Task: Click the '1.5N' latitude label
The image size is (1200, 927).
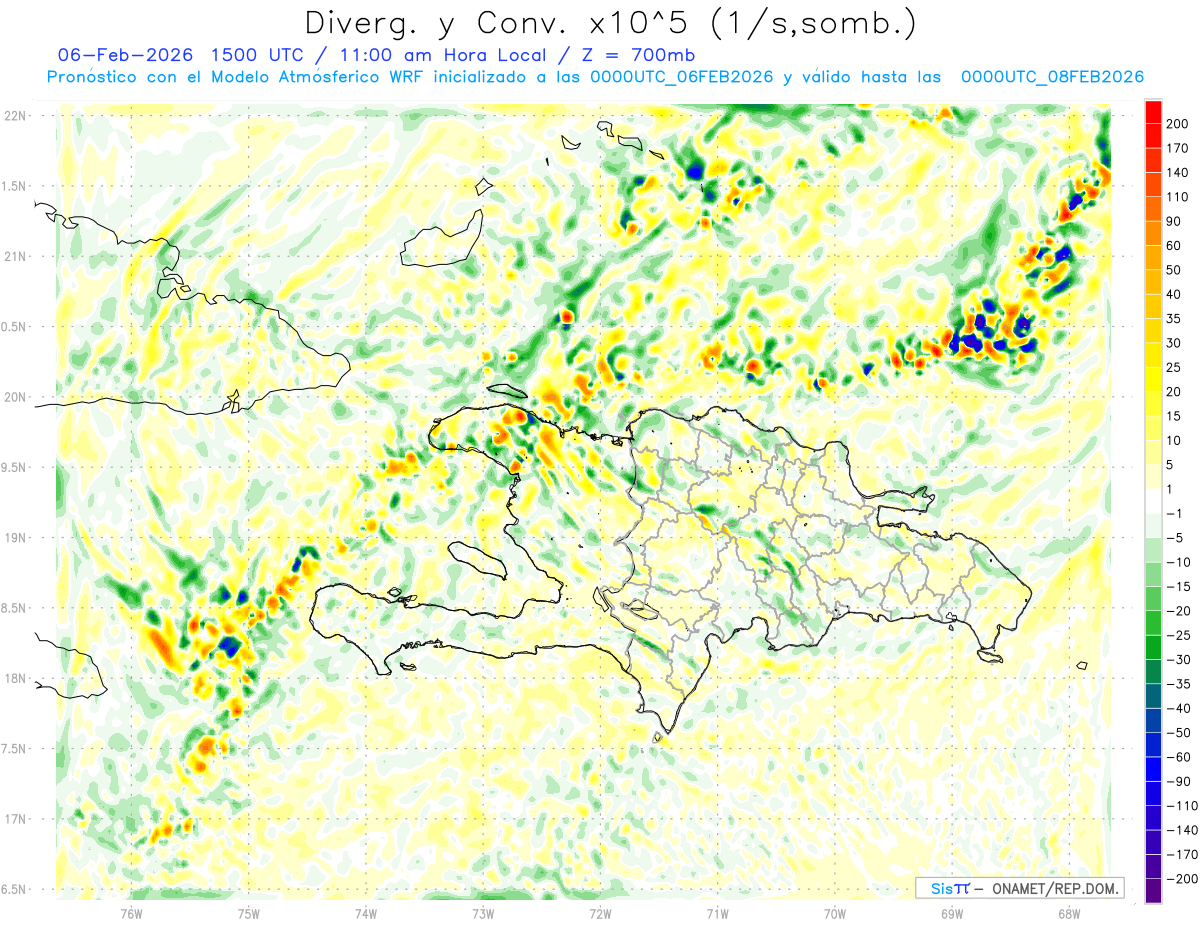Action: coord(15,186)
